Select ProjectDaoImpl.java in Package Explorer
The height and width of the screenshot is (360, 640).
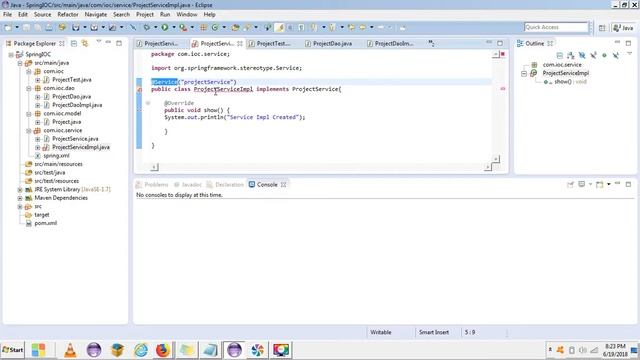[77, 105]
